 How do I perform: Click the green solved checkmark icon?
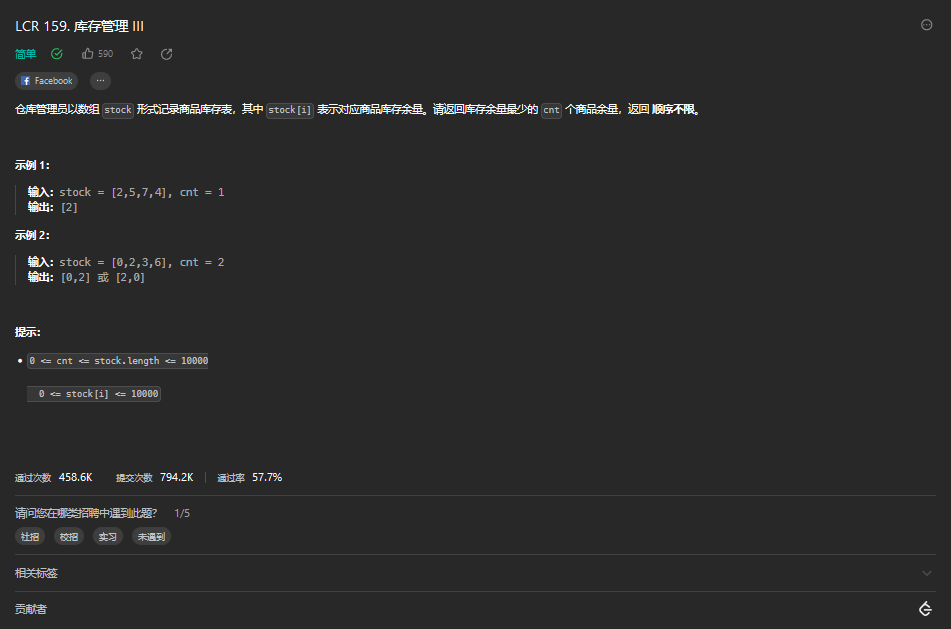coord(57,53)
